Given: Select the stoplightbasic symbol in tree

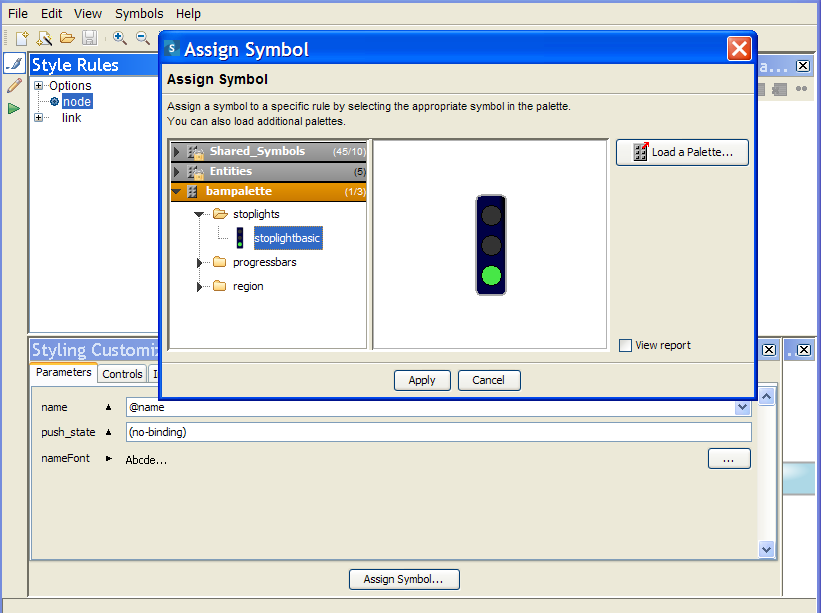Looking at the screenshot, I should pyautogui.click(x=286, y=238).
